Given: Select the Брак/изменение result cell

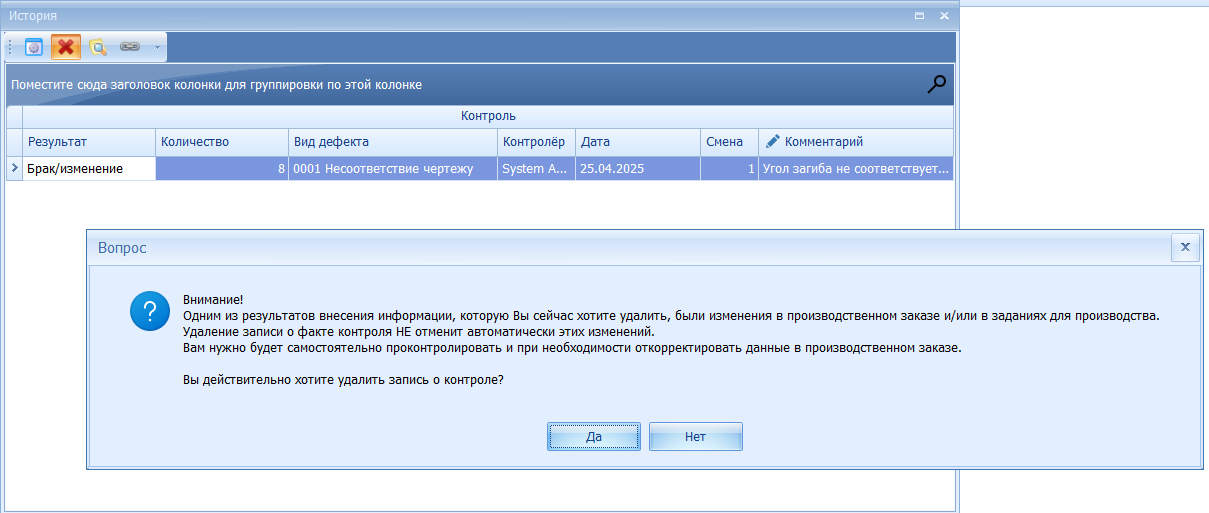Looking at the screenshot, I should click(x=89, y=169).
